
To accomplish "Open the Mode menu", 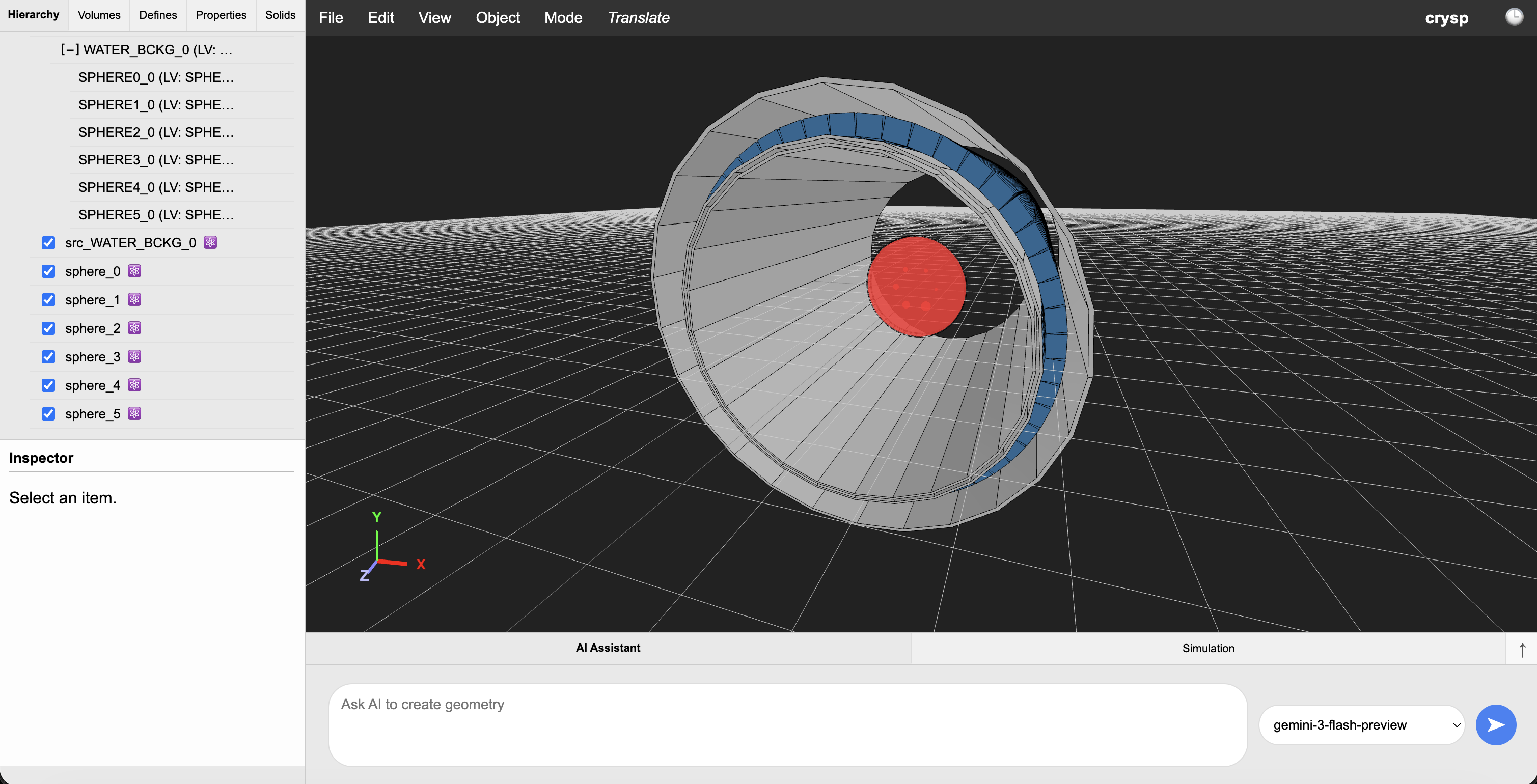I will click(x=563, y=18).
